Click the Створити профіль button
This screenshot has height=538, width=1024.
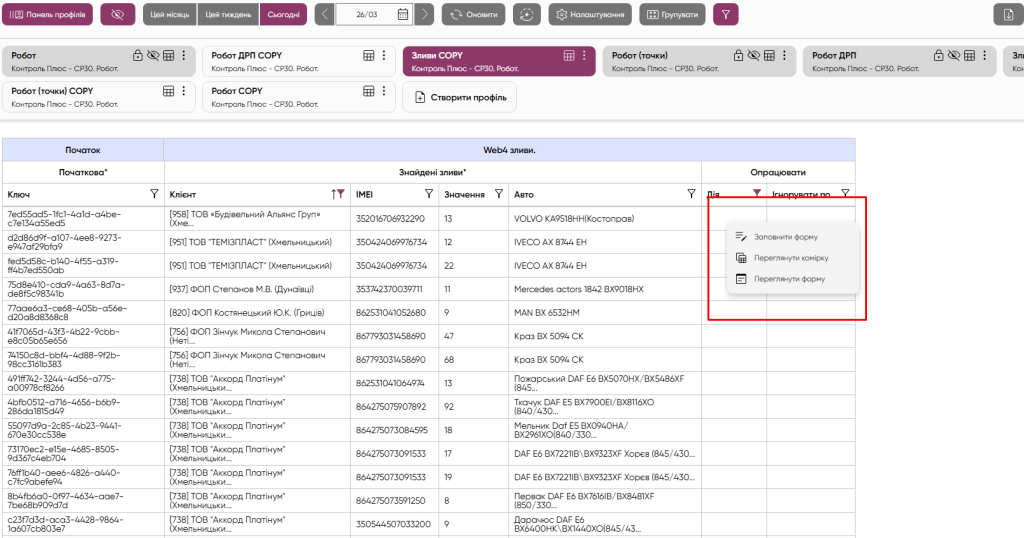tap(460, 97)
